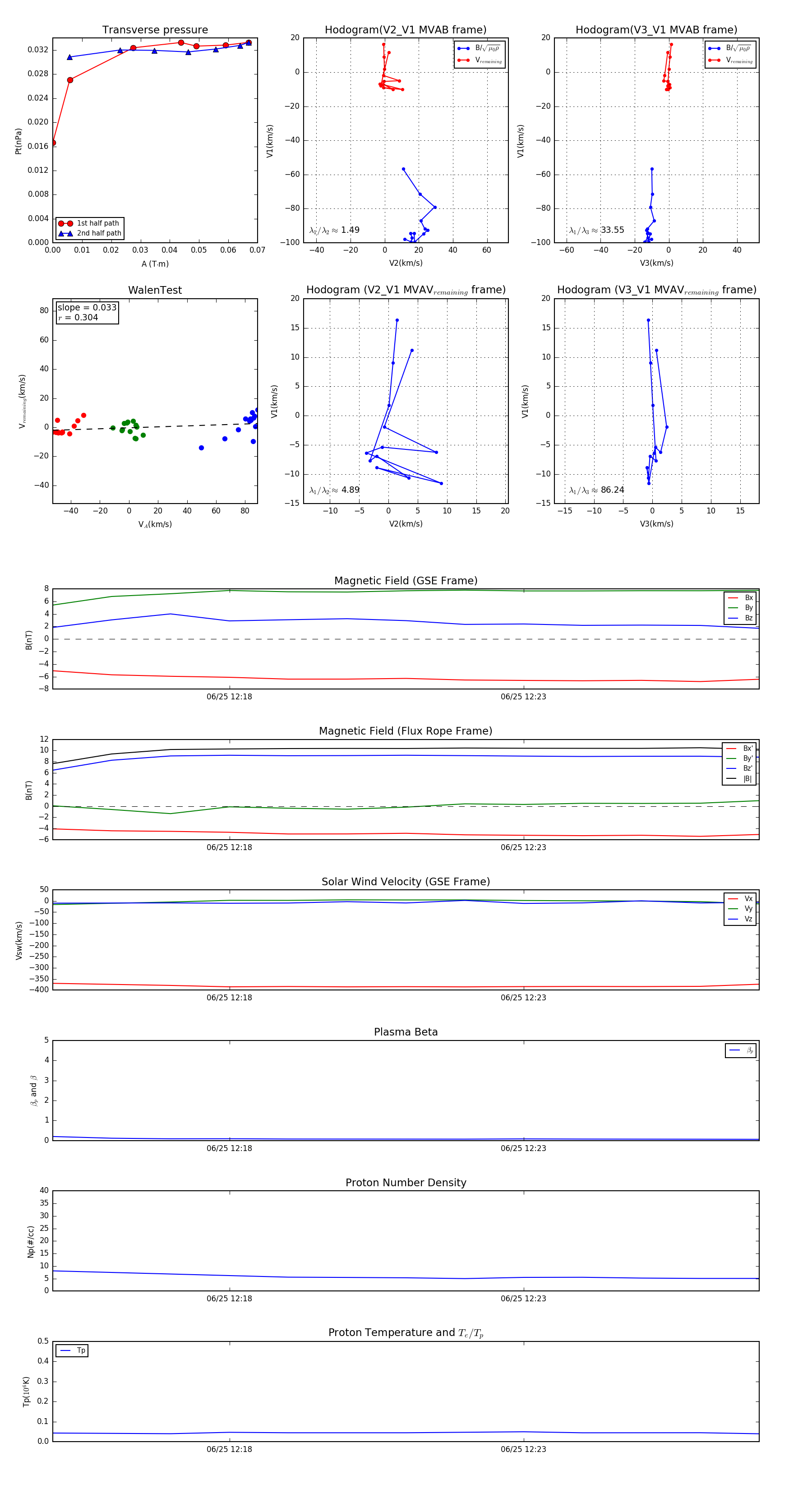Select the "Tp" legend entry in Proton Temperature plot
This screenshot has height=1489, width=812.
[73, 1350]
